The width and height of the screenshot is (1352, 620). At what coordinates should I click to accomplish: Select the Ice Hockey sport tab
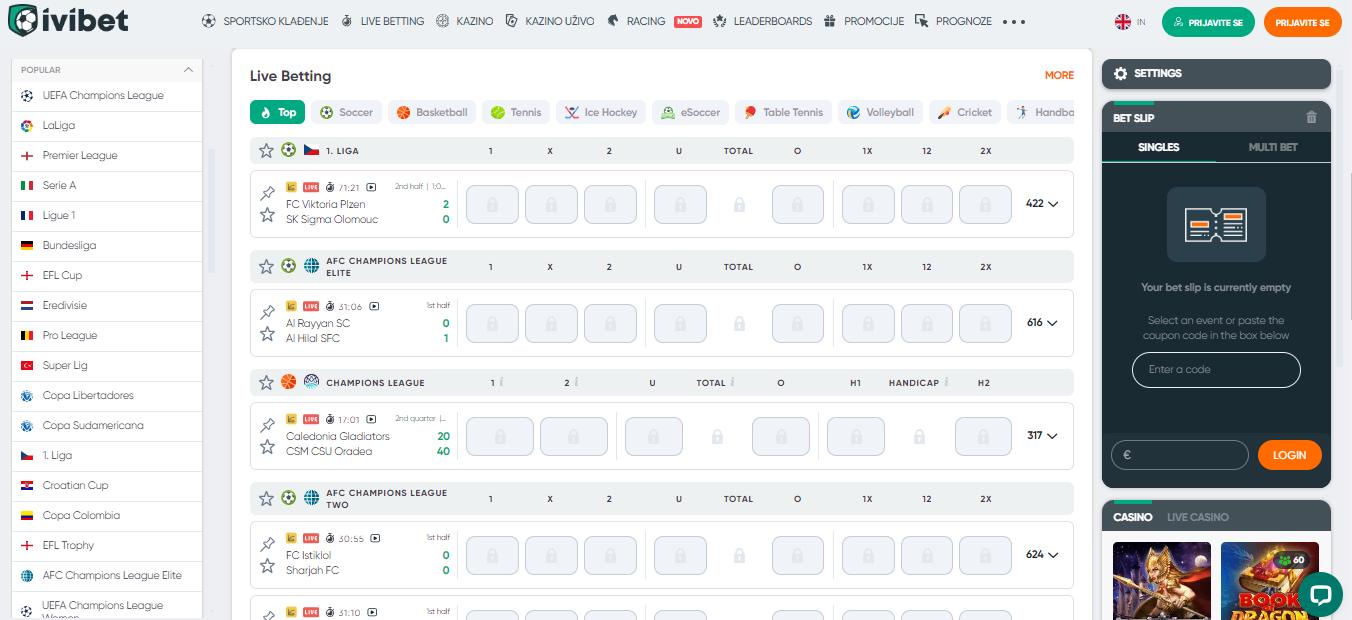point(600,113)
